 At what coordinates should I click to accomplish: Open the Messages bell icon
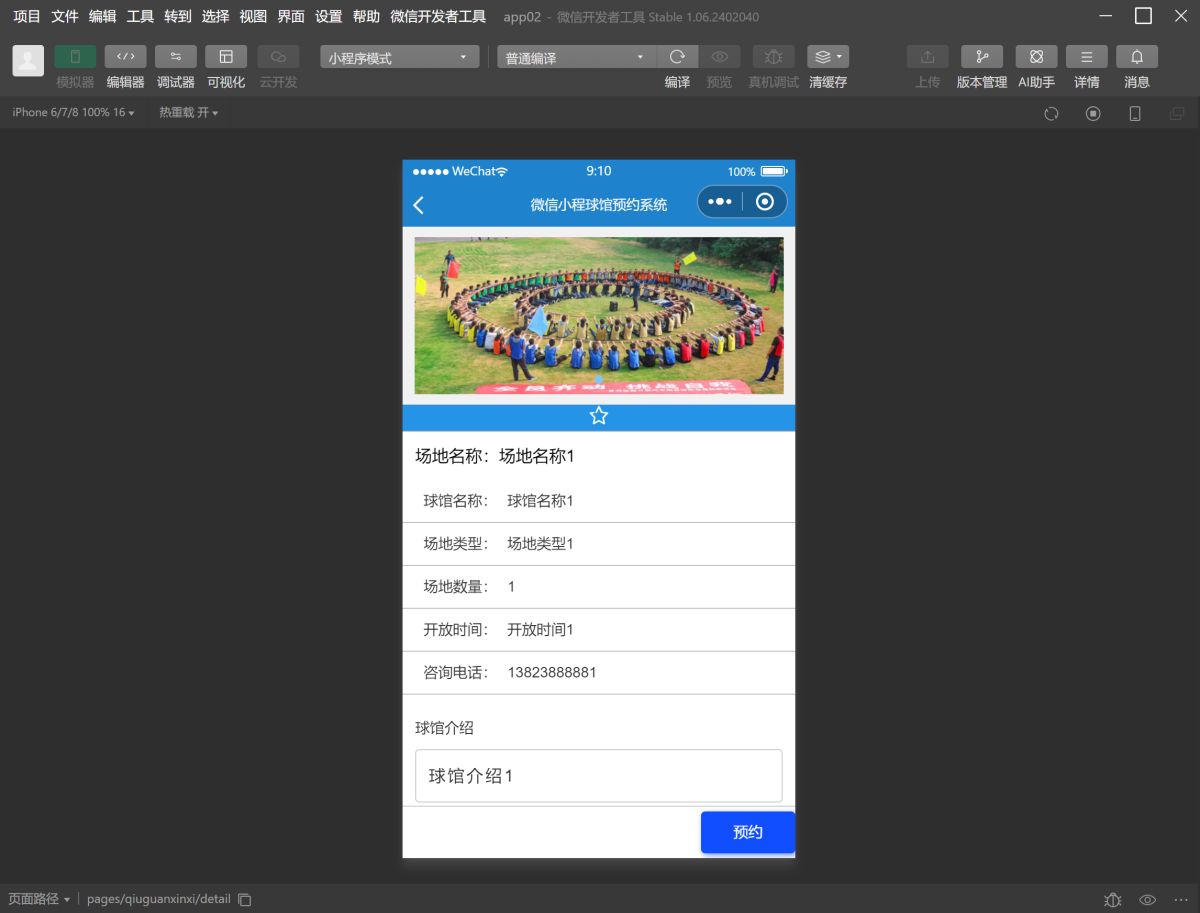click(1136, 57)
